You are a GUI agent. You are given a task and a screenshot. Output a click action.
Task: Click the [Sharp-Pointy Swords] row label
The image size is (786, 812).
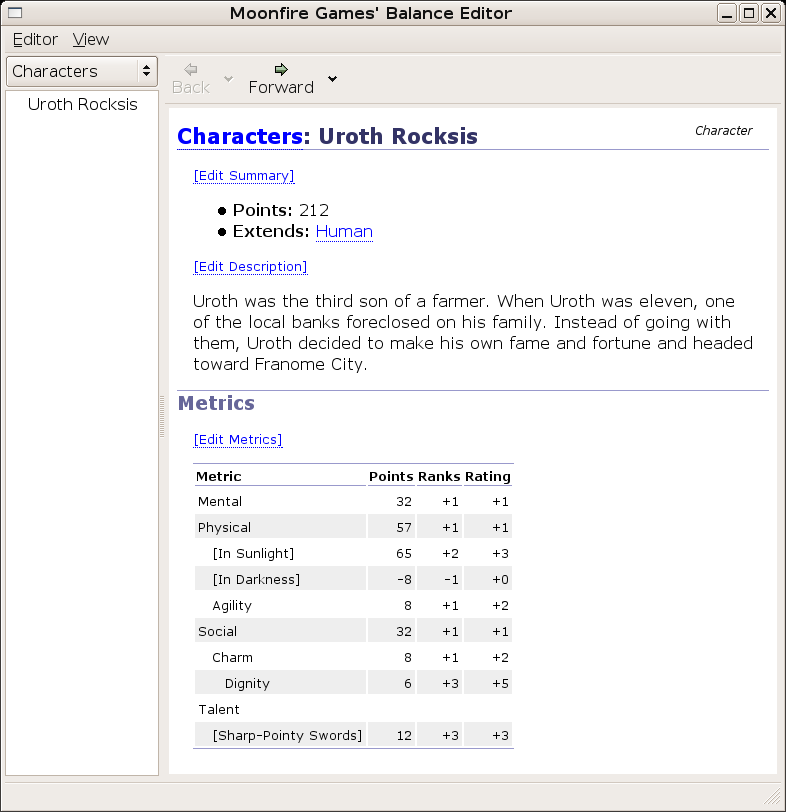(x=287, y=736)
